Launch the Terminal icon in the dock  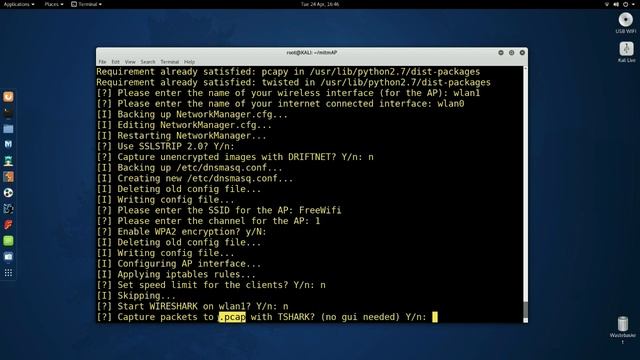[8, 113]
